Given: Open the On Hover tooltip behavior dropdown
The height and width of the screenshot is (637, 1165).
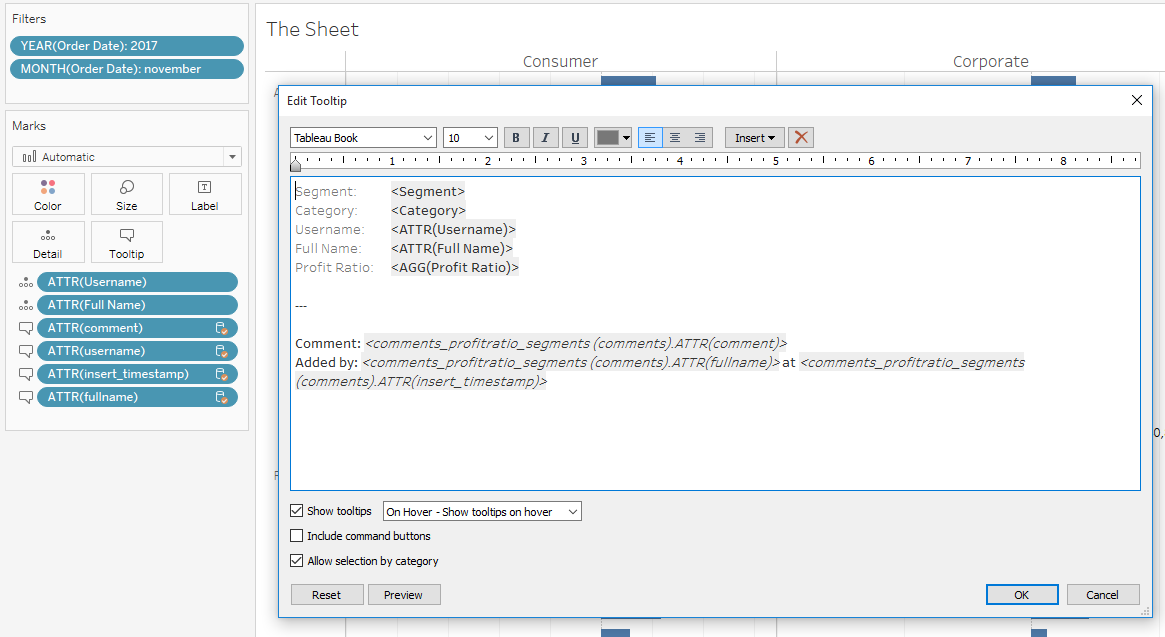Looking at the screenshot, I should tap(482, 511).
